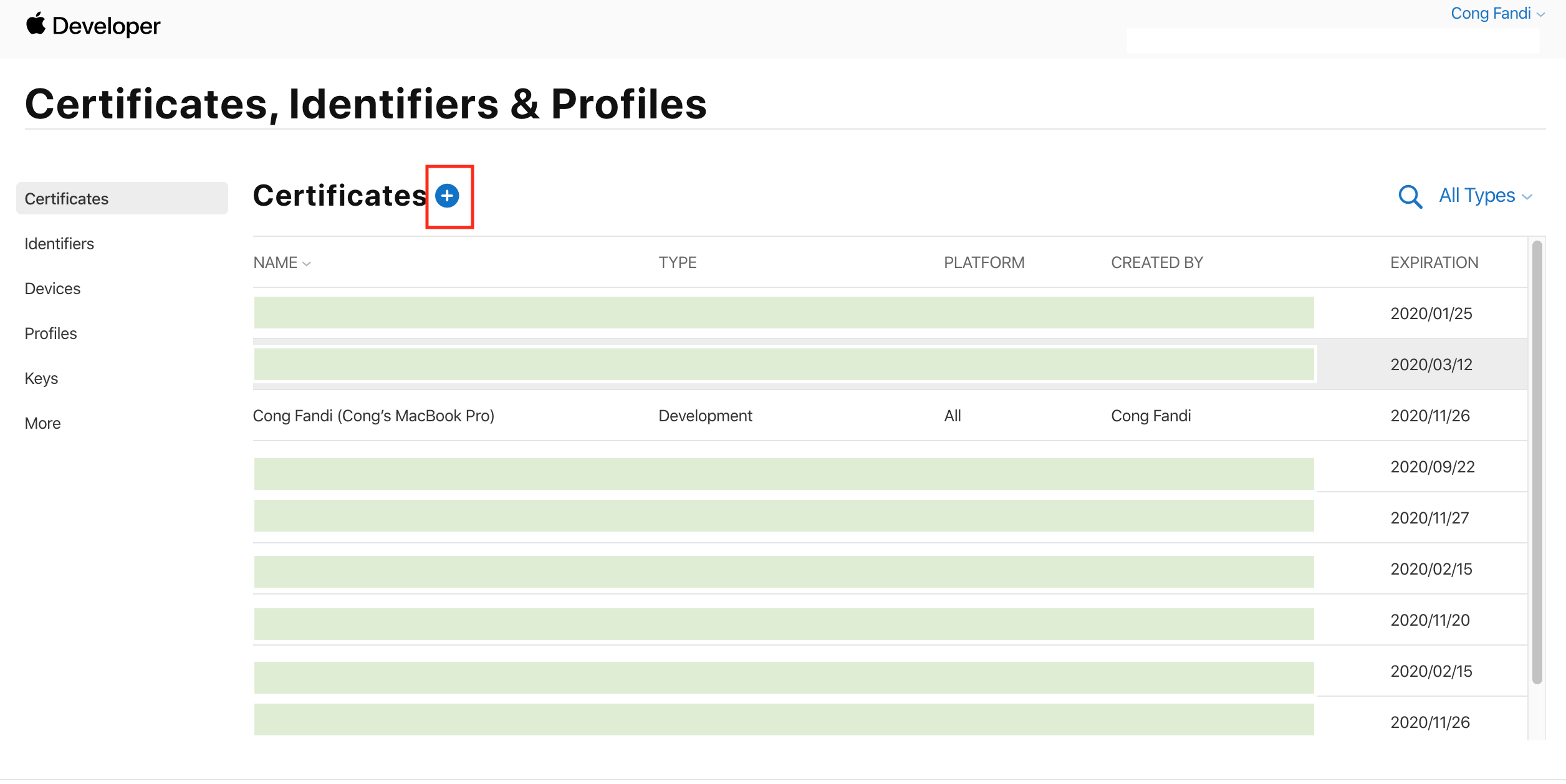Select certificate expiring 2020/01/25
The image size is (1566, 784).
[1431, 313]
